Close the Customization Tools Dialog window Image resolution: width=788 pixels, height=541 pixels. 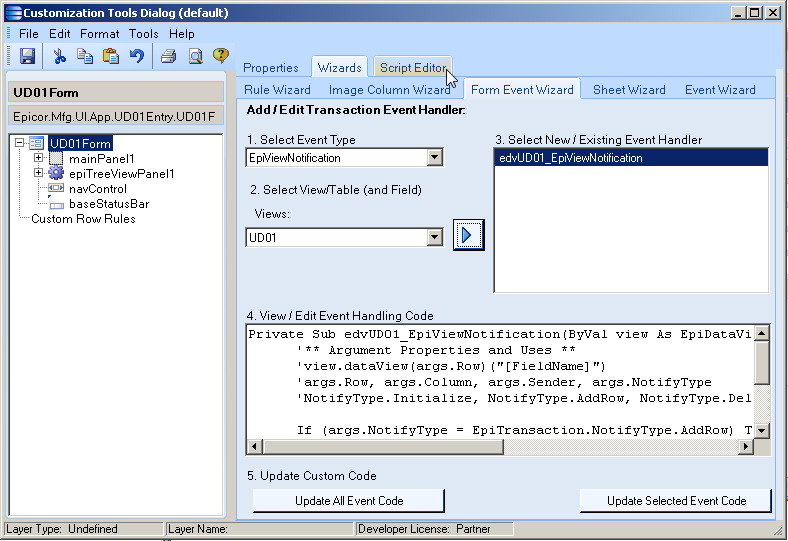click(x=772, y=13)
